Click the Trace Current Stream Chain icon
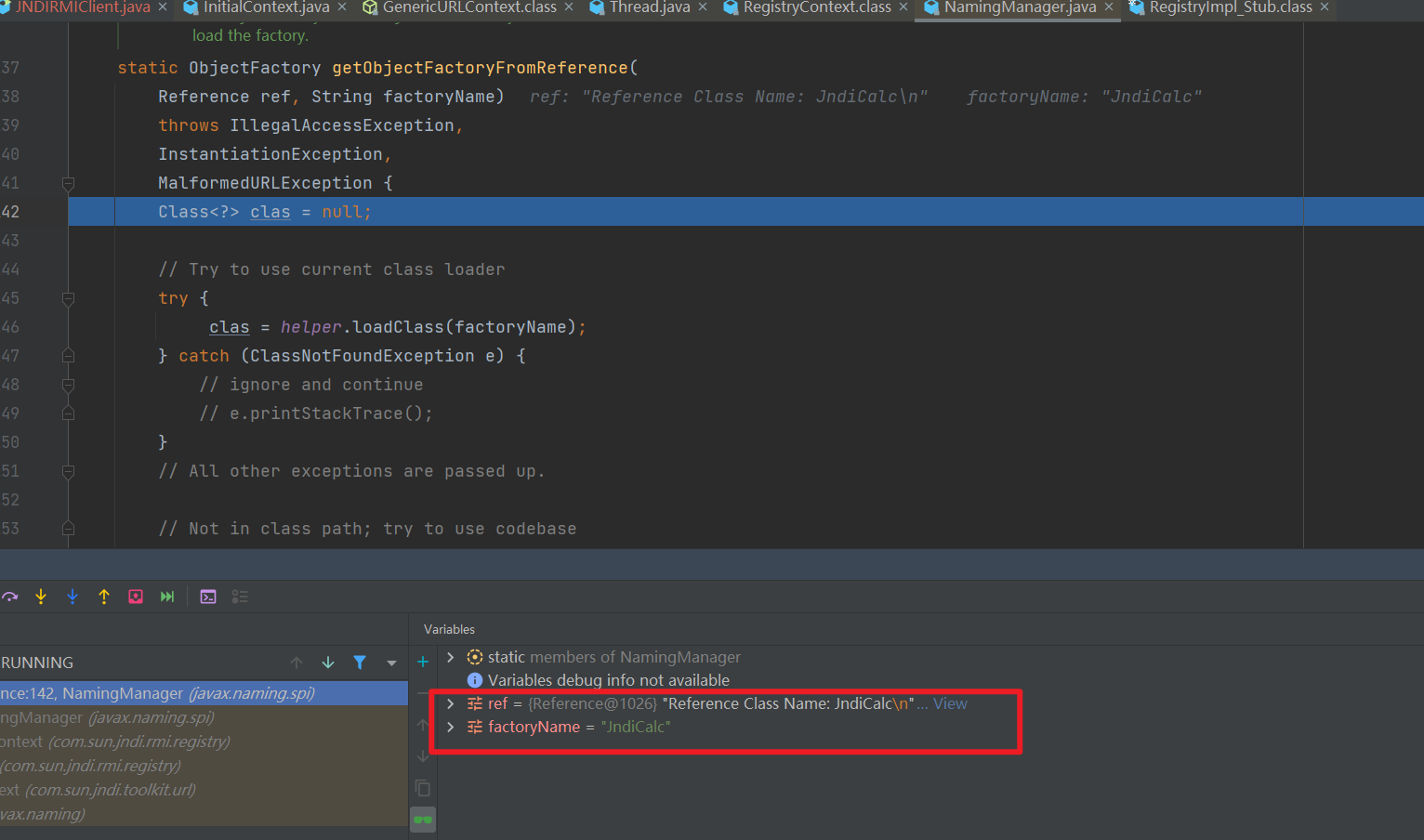Viewport: 1424px width, 840px height. (x=240, y=597)
